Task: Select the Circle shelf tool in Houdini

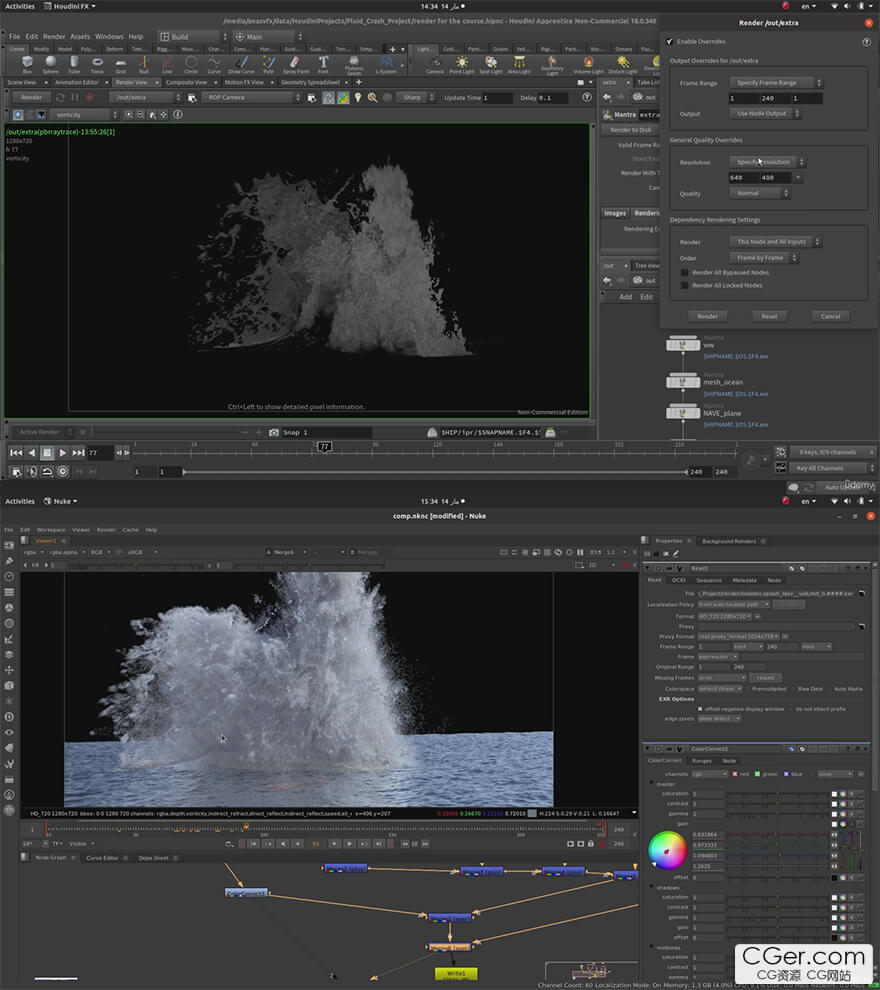Action: [x=191, y=64]
